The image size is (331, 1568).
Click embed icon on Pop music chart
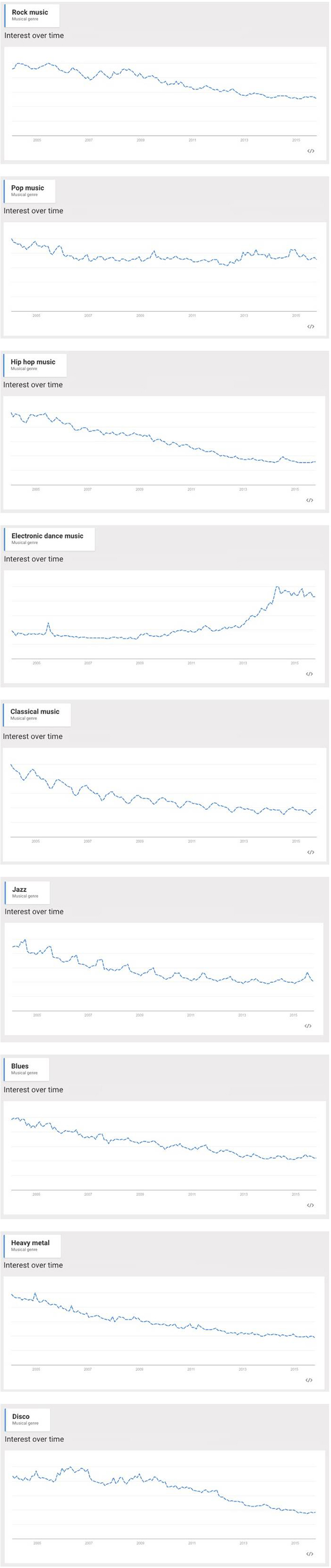coord(310,326)
